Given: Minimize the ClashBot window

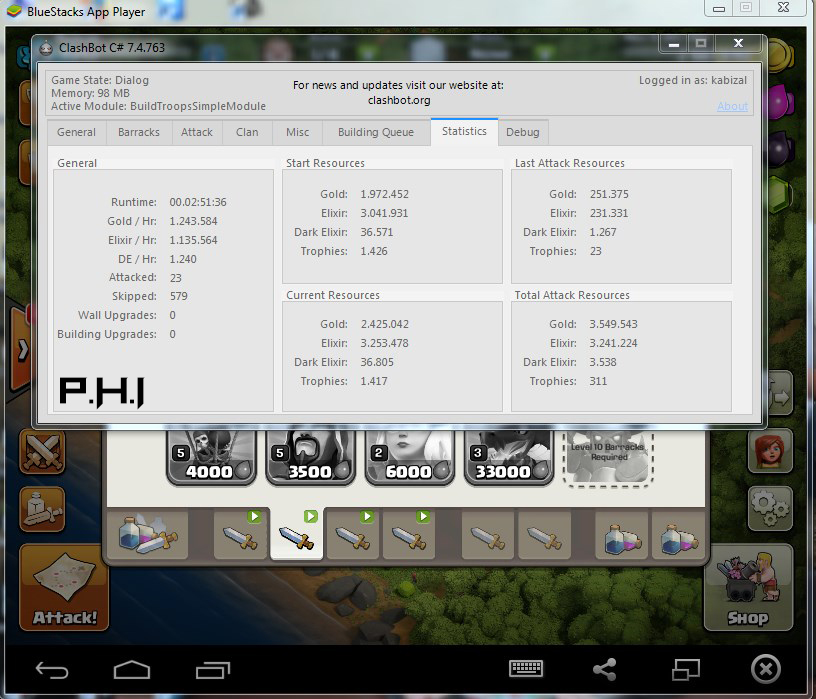Looking at the screenshot, I should click(674, 43).
